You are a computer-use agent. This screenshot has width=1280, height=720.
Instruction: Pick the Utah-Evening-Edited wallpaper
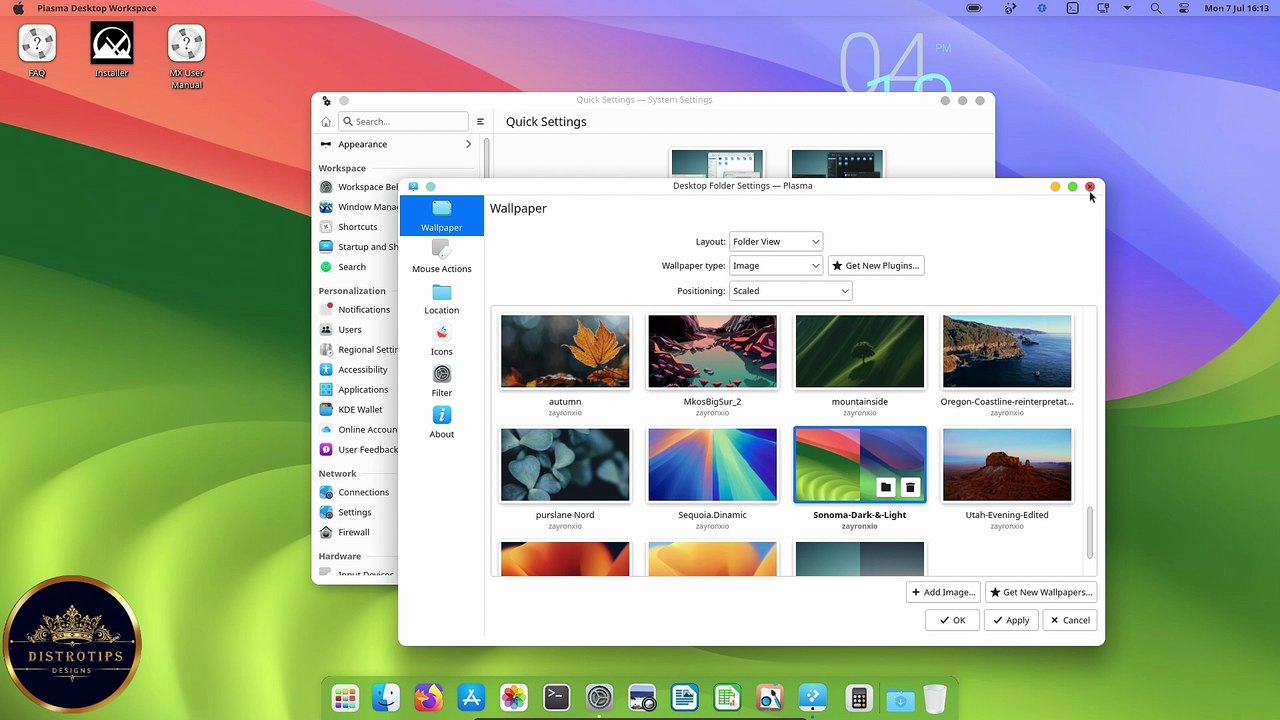[x=1007, y=465]
